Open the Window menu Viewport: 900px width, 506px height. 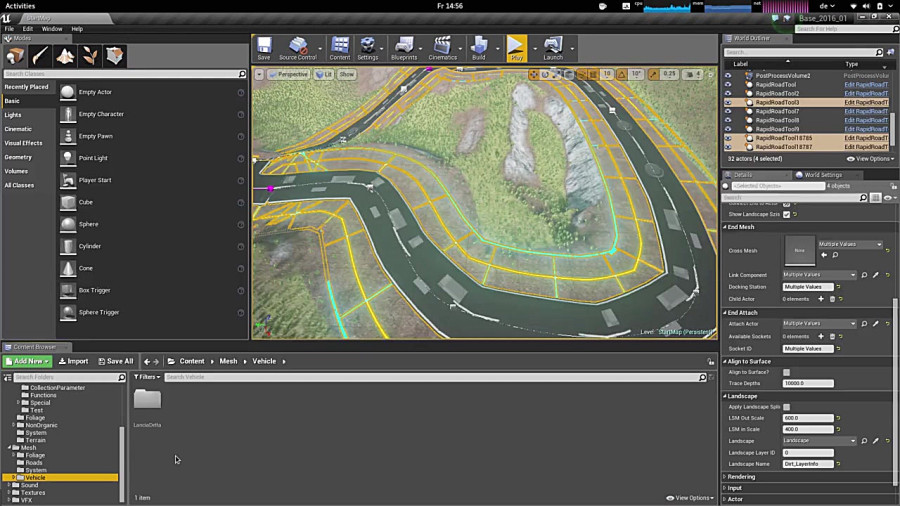52,29
